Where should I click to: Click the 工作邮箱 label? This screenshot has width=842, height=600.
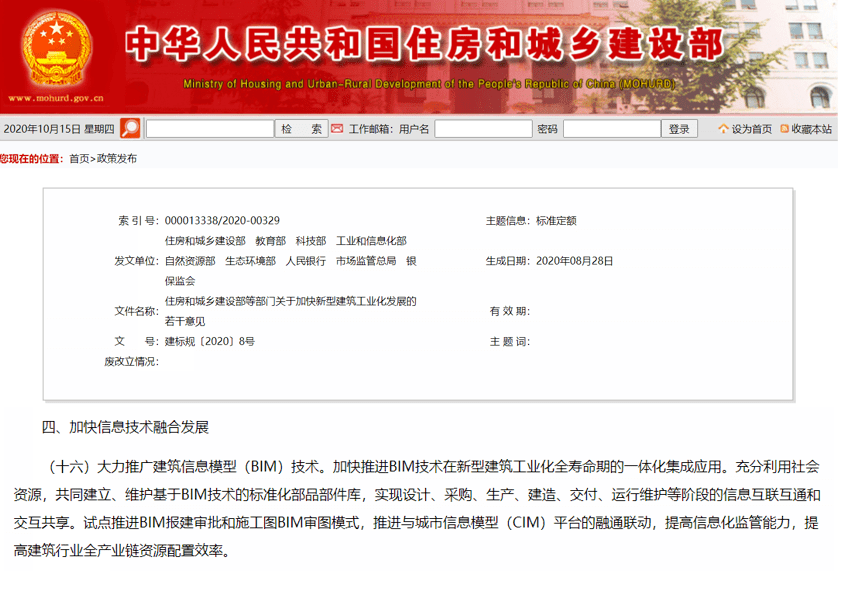(371, 129)
